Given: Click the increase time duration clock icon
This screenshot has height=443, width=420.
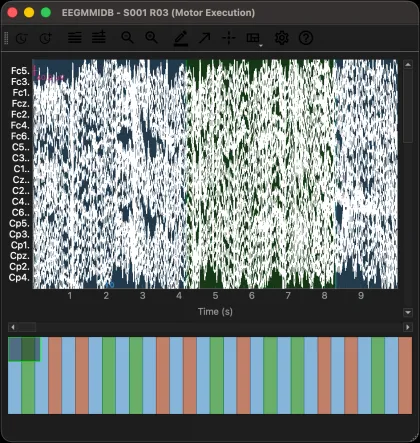Looking at the screenshot, I should (46, 38).
